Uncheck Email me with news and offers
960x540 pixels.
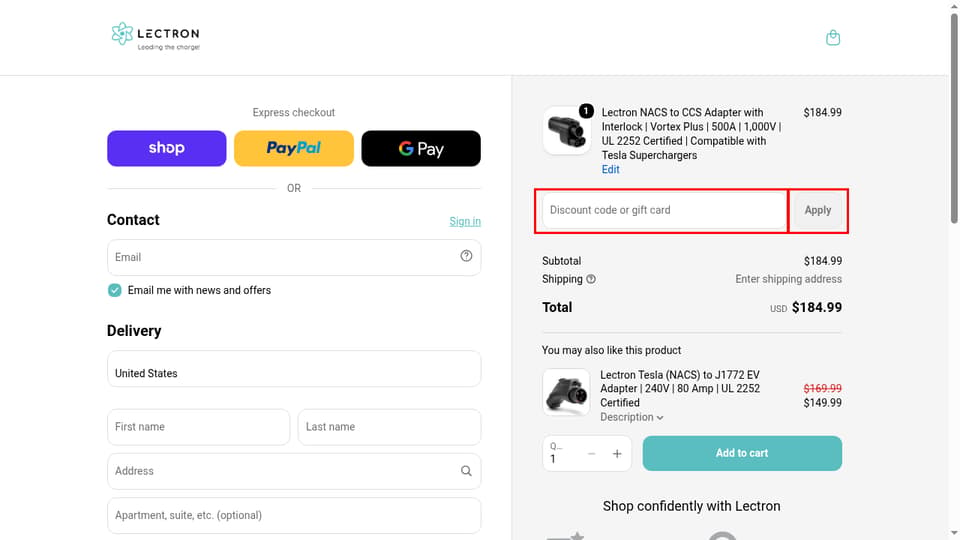[114, 290]
